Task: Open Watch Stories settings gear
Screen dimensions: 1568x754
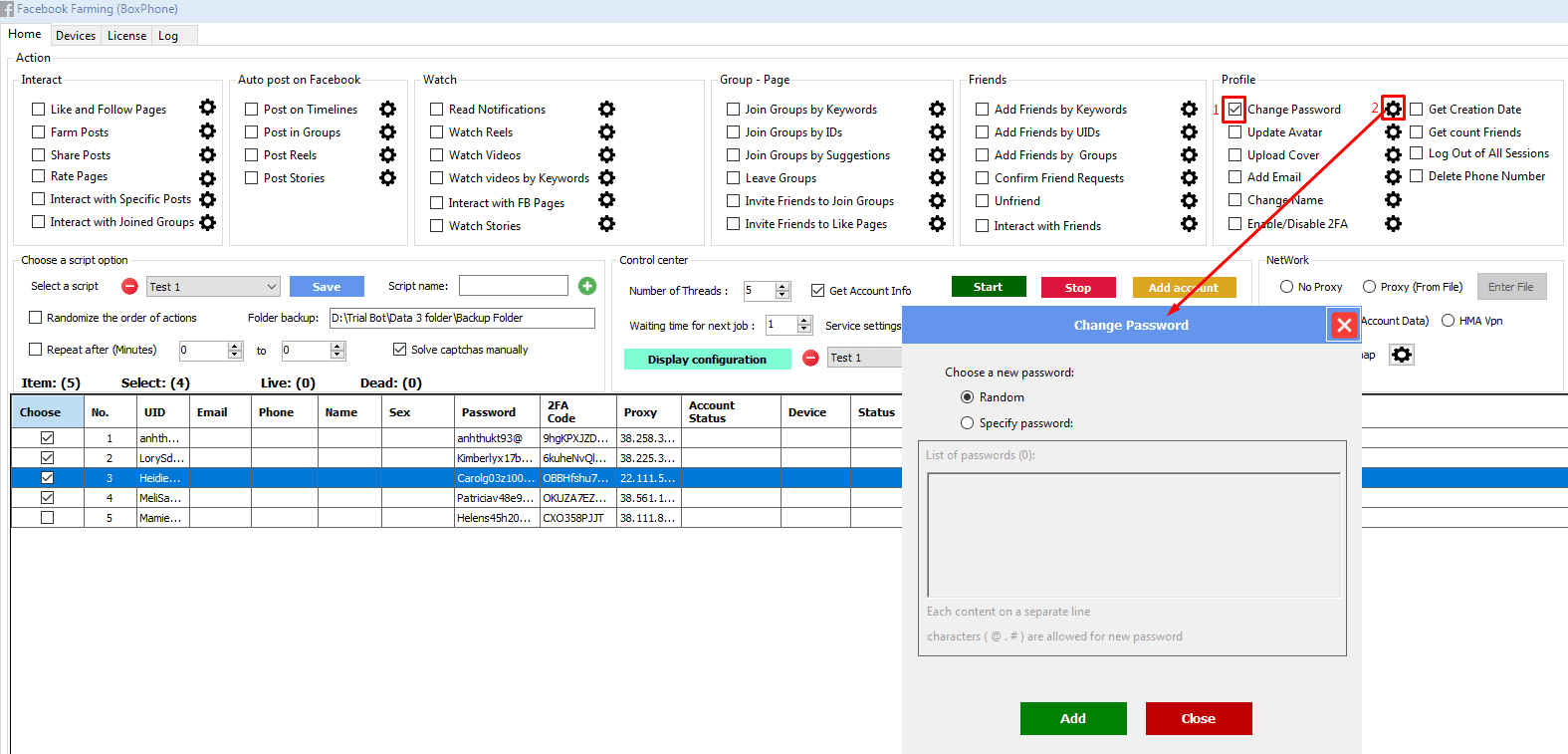Action: tap(606, 224)
